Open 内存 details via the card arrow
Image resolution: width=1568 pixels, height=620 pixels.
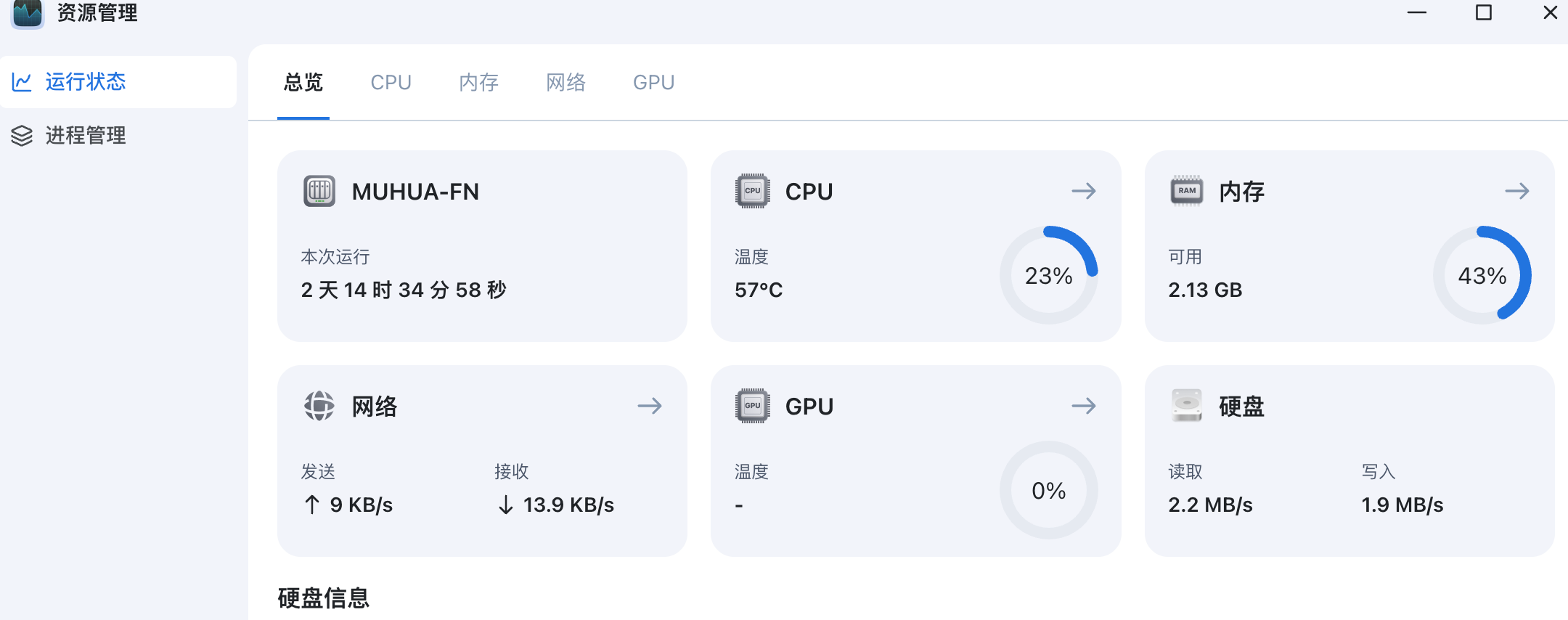pos(1516,191)
